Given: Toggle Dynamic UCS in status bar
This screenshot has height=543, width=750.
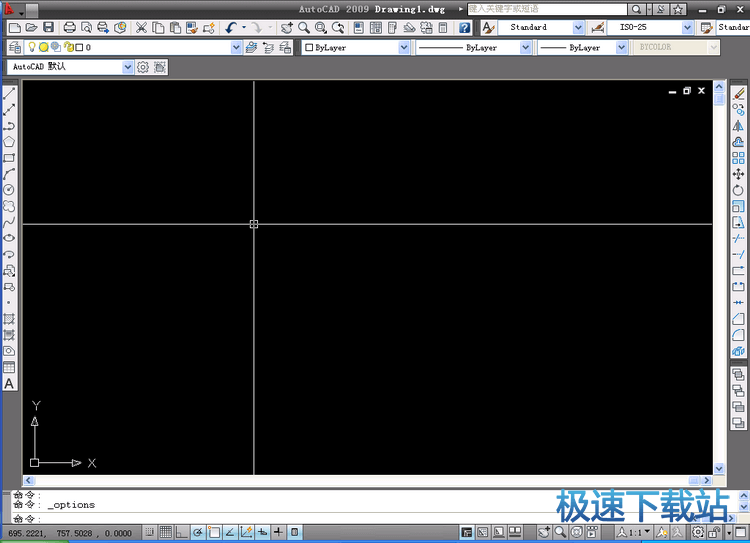Looking at the screenshot, I should pyautogui.click(x=246, y=532).
